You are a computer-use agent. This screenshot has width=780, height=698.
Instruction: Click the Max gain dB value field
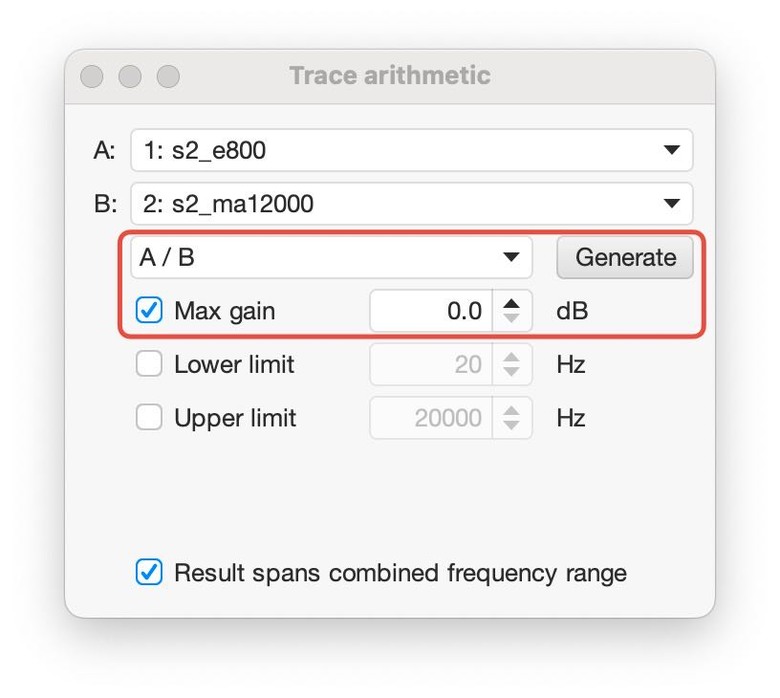pyautogui.click(x=431, y=310)
